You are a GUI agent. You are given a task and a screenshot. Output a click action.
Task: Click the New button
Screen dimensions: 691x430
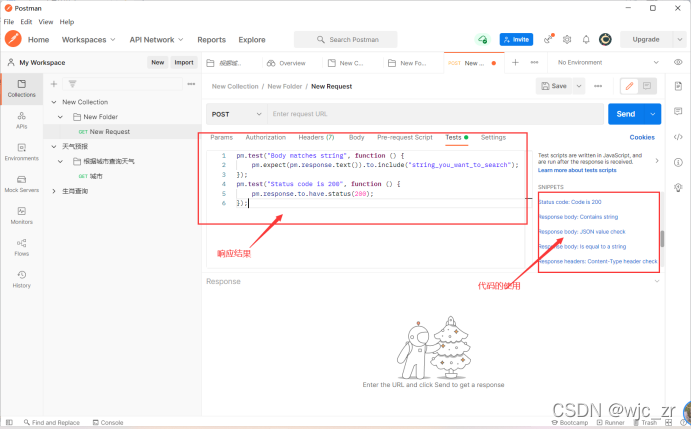point(158,63)
